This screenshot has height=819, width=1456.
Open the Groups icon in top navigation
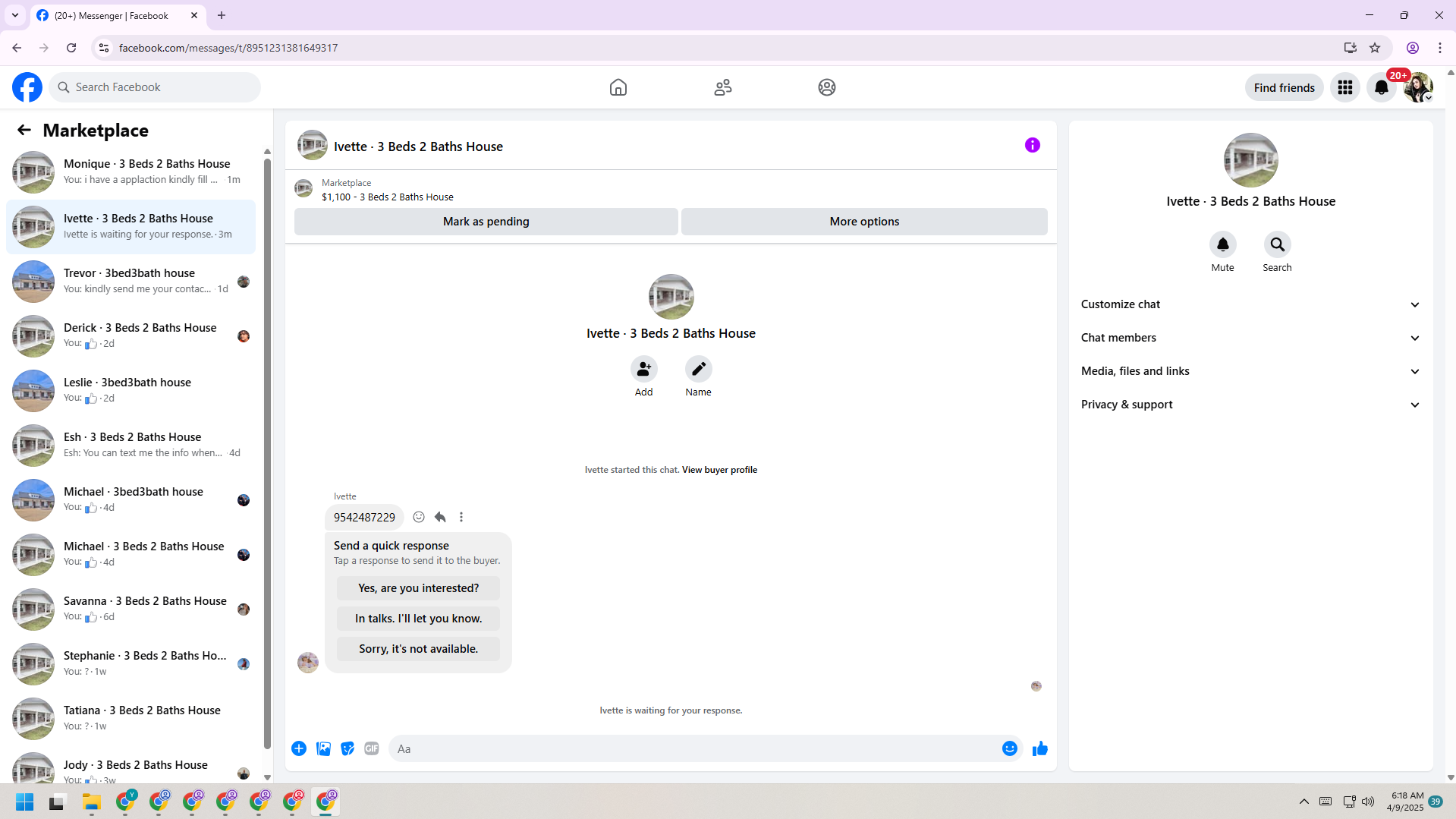click(x=827, y=87)
